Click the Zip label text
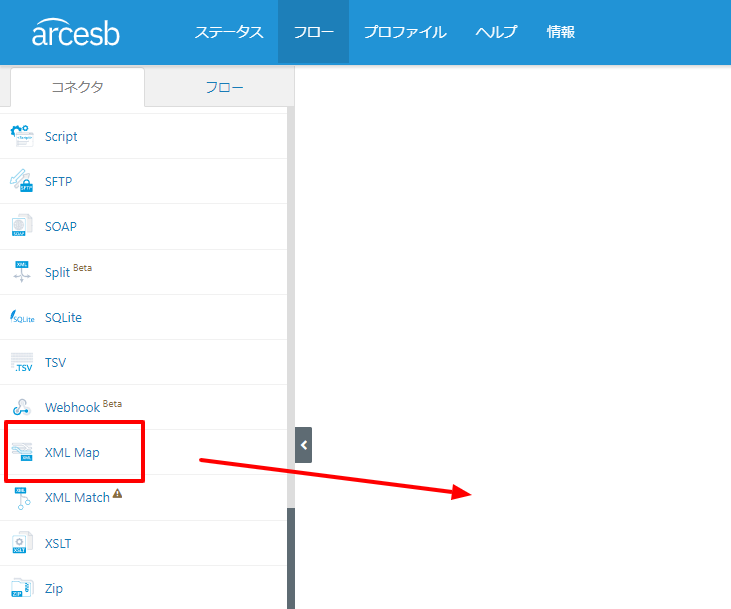Image resolution: width=731 pixels, height=609 pixels. [x=54, y=588]
